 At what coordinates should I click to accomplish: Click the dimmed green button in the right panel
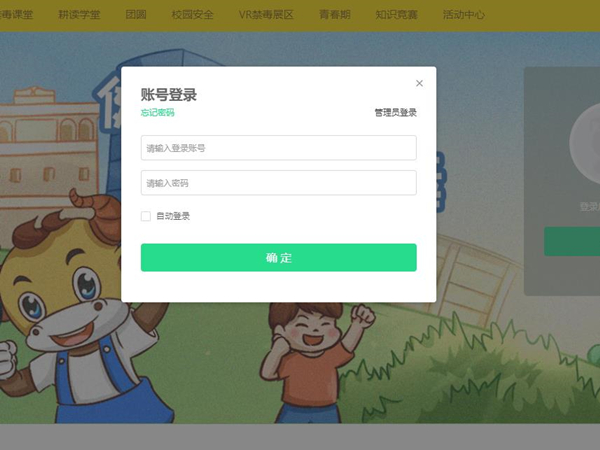point(572,241)
